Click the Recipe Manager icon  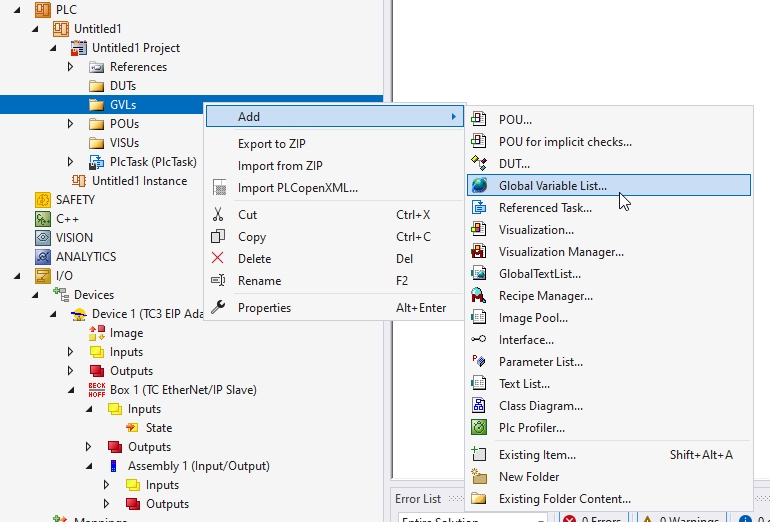coord(479,295)
